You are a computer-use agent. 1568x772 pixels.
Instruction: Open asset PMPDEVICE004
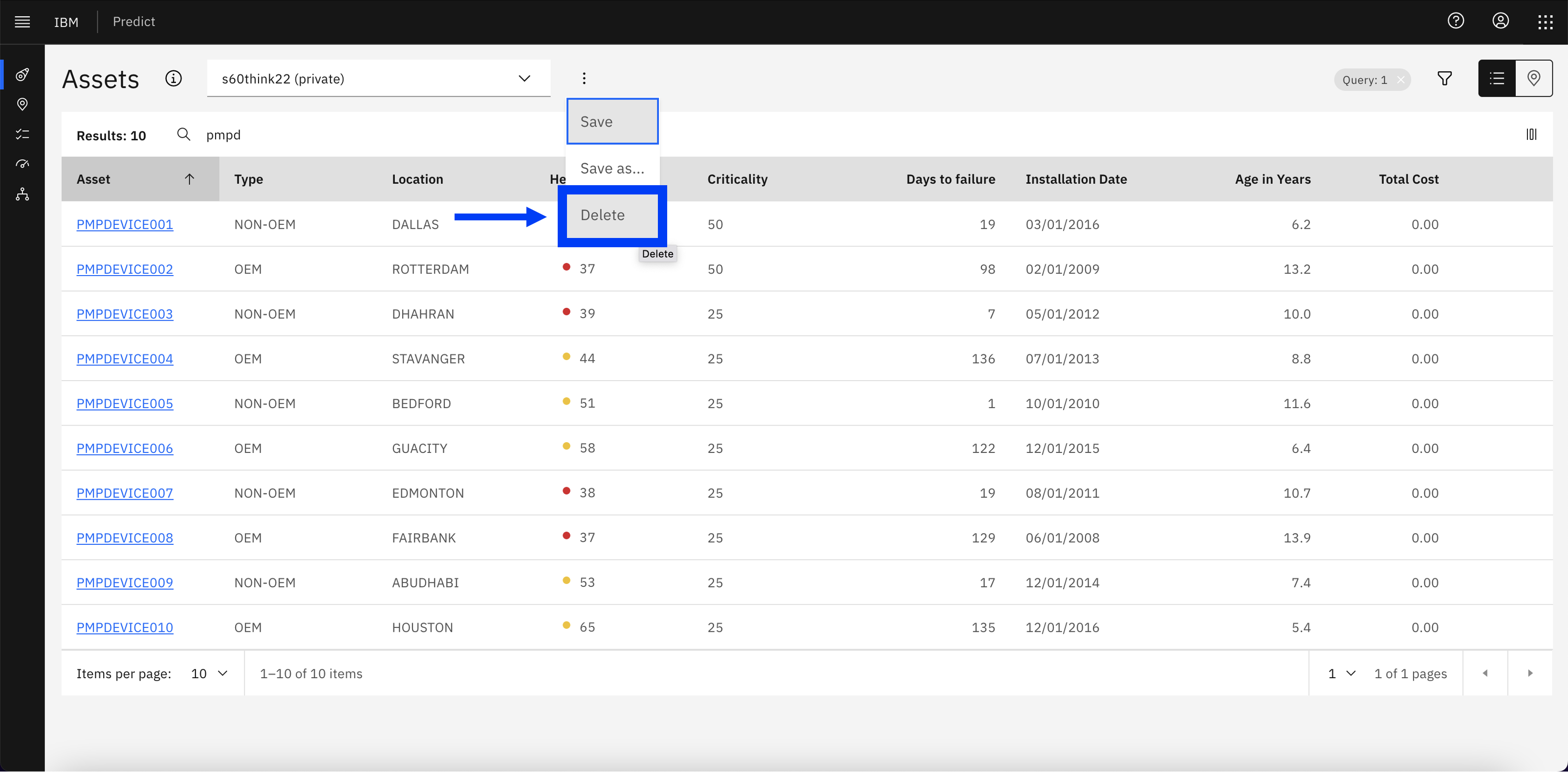125,359
